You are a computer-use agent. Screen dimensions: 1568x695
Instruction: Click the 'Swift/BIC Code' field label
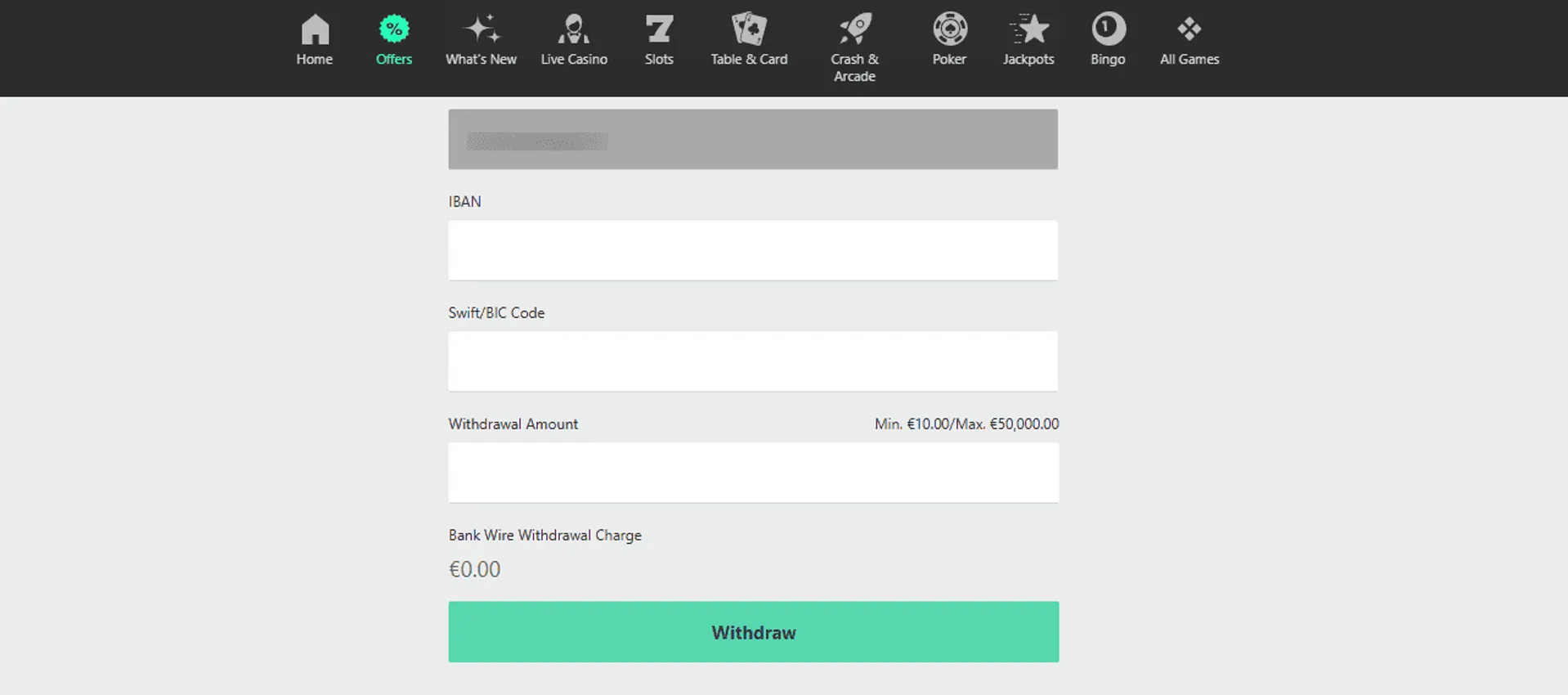click(x=496, y=313)
